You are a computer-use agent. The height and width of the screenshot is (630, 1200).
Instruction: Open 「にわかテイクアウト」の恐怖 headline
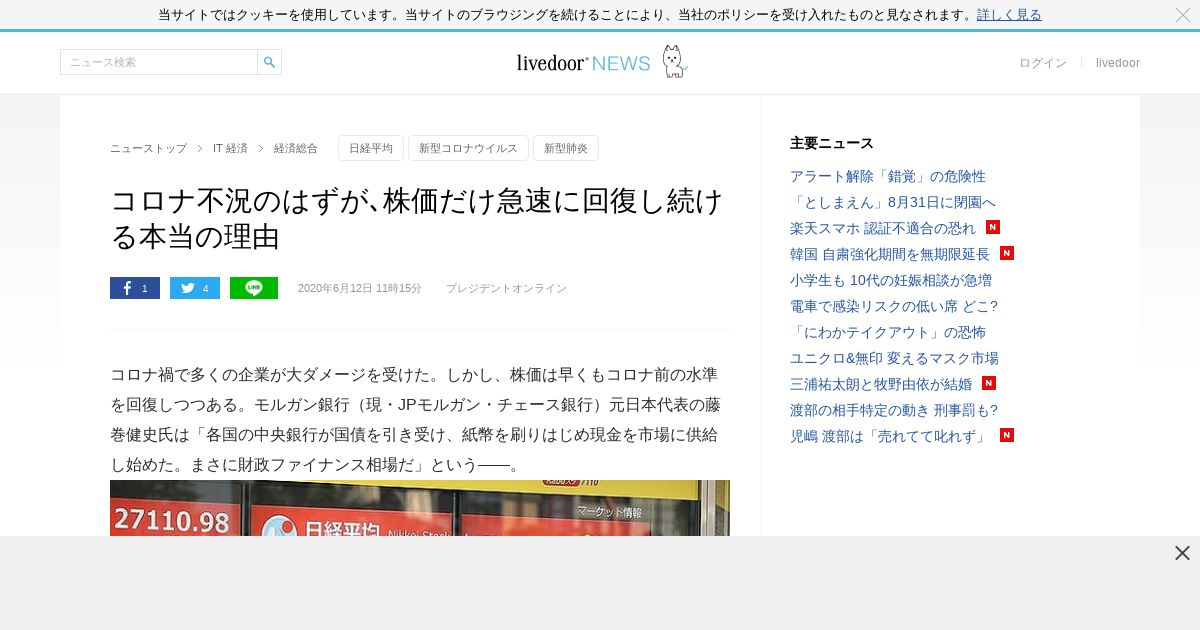[888, 332]
